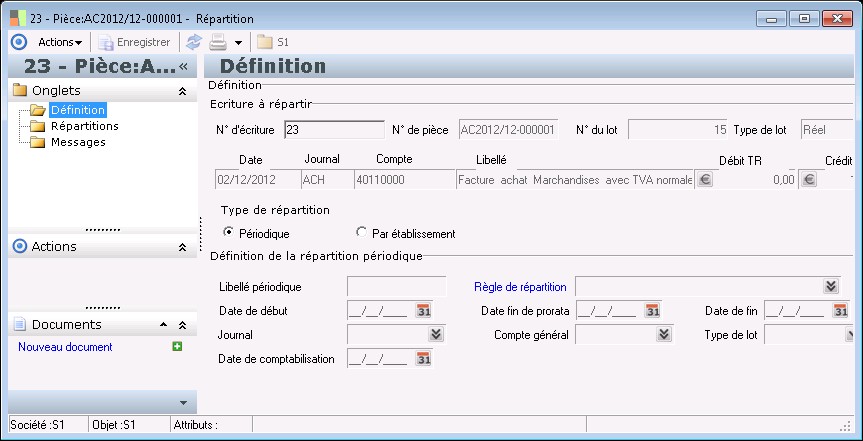Open the printer options dropdown arrow
The width and height of the screenshot is (863, 441).
238,43
